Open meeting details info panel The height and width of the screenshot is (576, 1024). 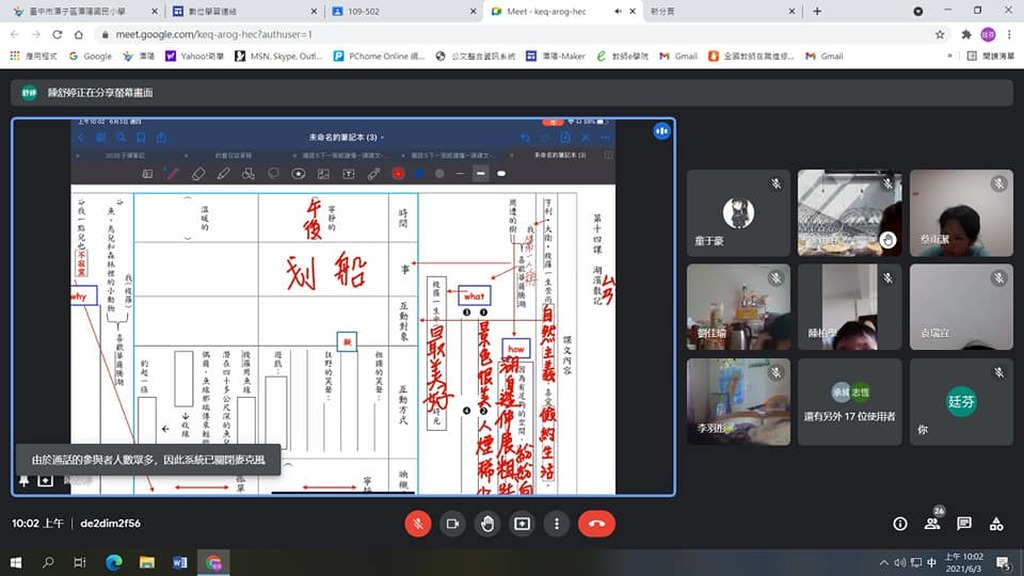[900, 524]
